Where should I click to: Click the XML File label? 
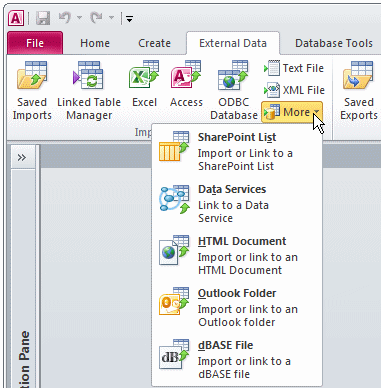tap(304, 90)
